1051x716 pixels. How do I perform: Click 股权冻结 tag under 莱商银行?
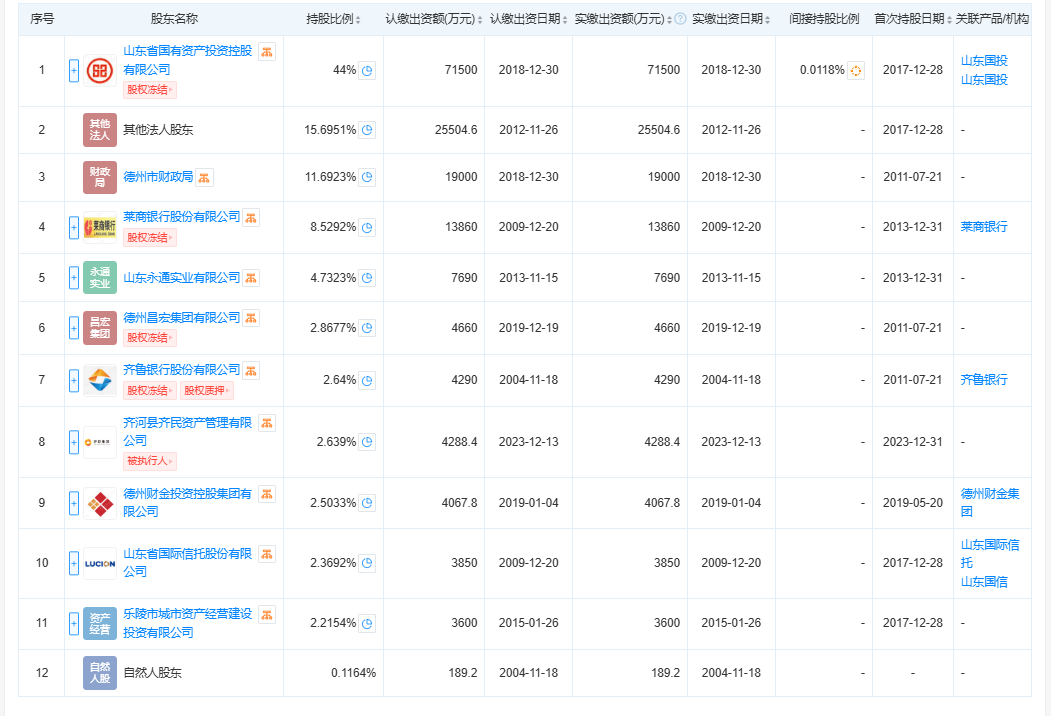click(x=149, y=238)
